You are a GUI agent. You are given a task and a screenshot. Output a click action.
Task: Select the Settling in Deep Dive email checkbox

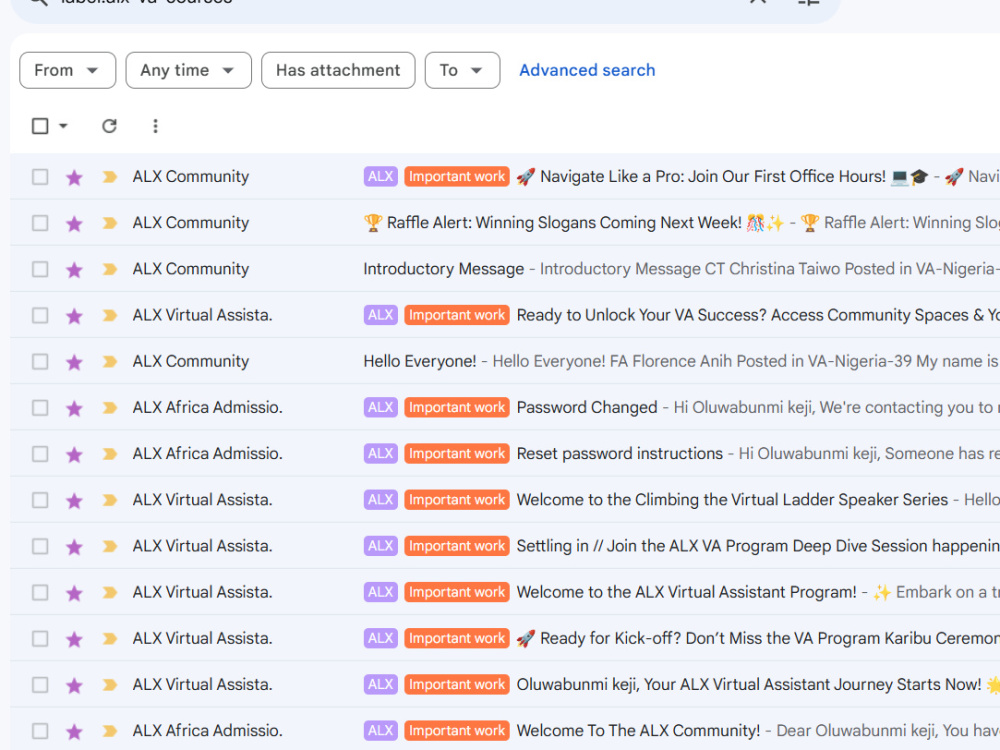click(40, 547)
